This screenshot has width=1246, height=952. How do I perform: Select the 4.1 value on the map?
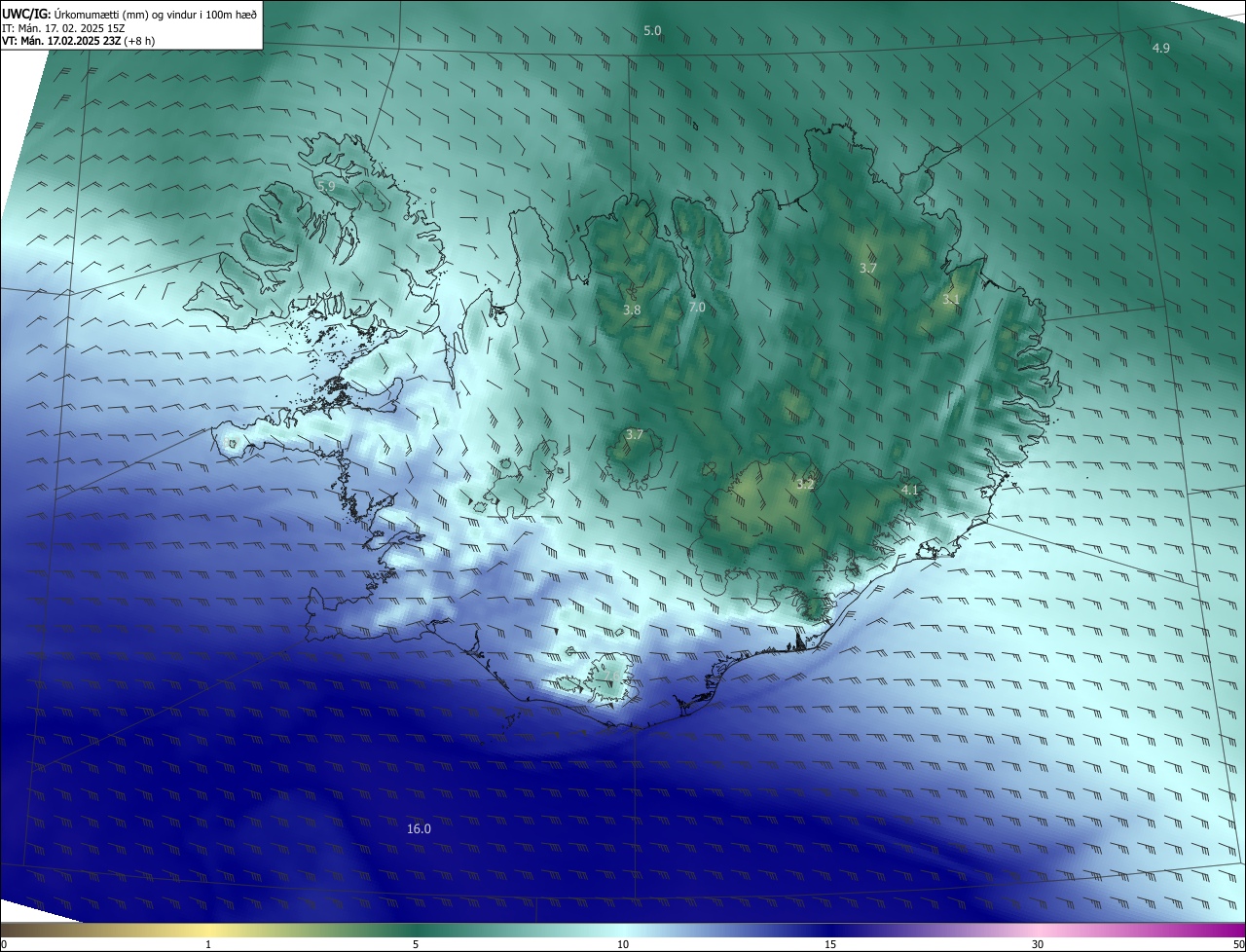point(910,490)
